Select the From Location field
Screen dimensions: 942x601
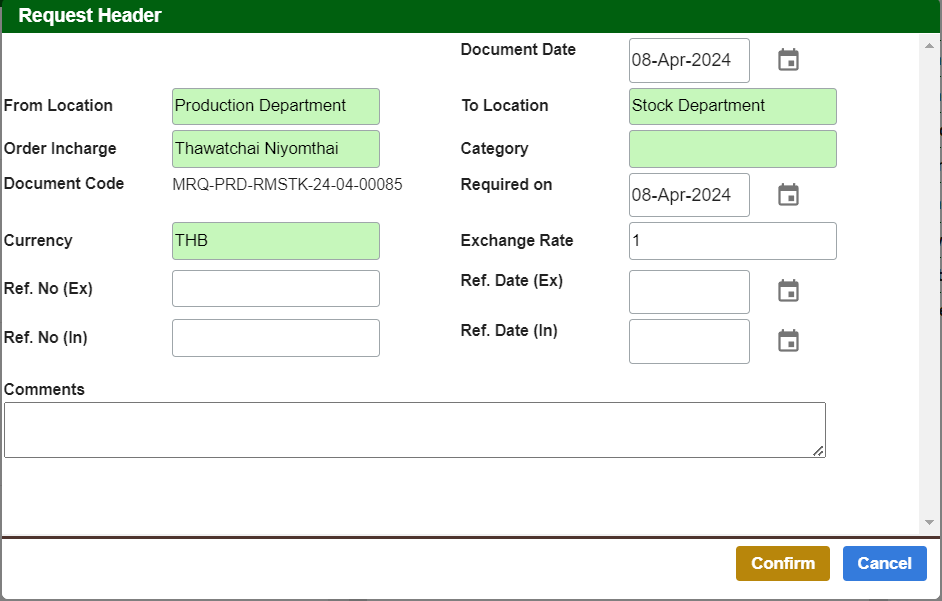(x=276, y=106)
